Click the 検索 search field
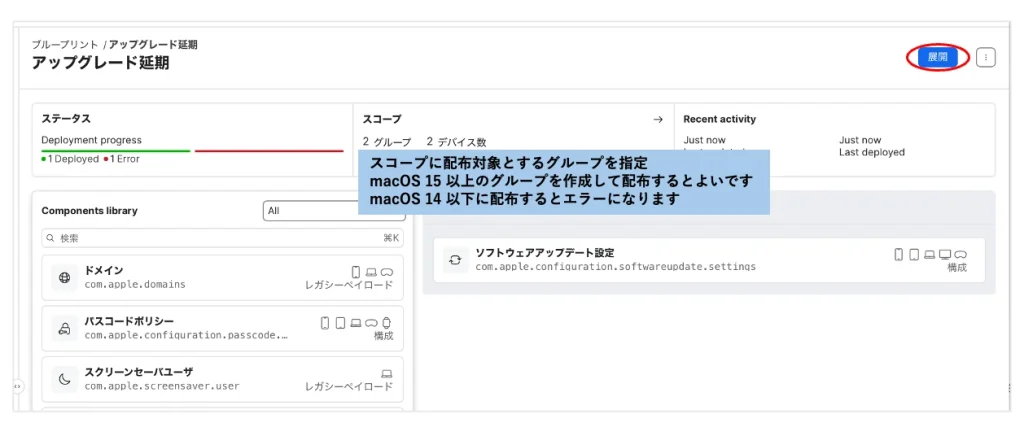Viewport: 1024px width, 423px height. [200, 238]
